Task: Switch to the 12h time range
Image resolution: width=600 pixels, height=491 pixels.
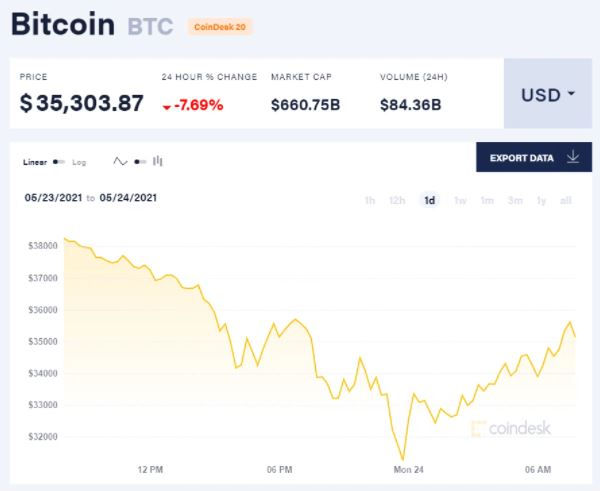Action: (397, 201)
